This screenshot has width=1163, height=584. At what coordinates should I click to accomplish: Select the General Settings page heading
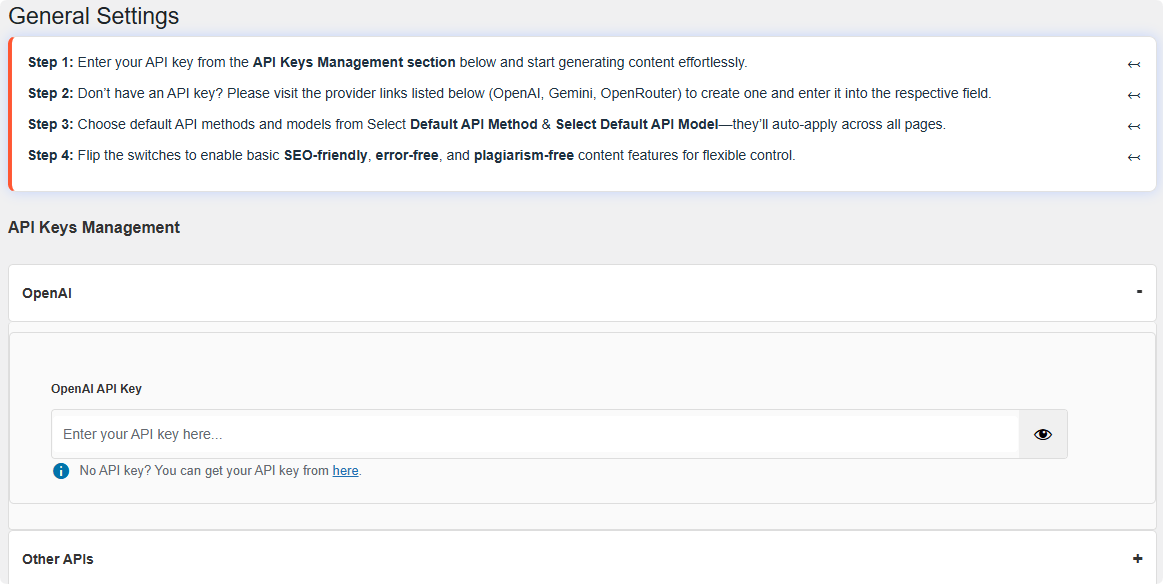point(93,16)
